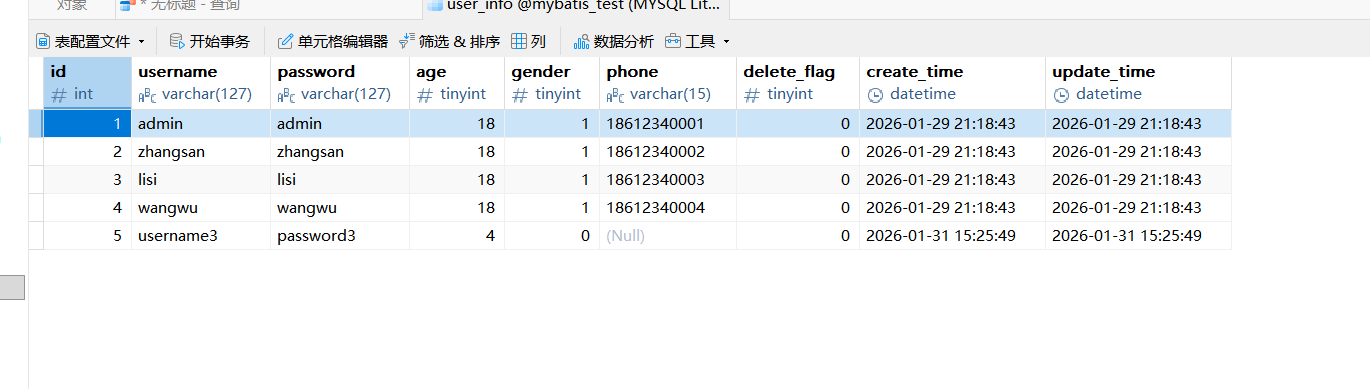Click the username cell 'wangwu'

tap(201, 208)
